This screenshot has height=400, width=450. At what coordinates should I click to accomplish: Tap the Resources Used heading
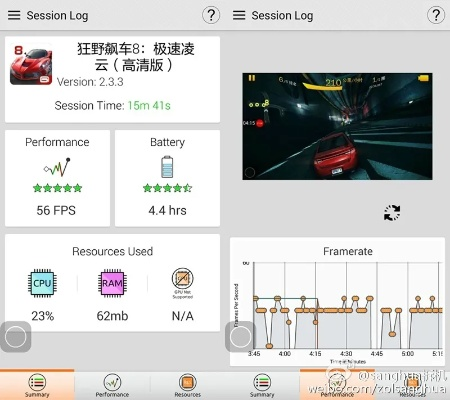point(112,251)
